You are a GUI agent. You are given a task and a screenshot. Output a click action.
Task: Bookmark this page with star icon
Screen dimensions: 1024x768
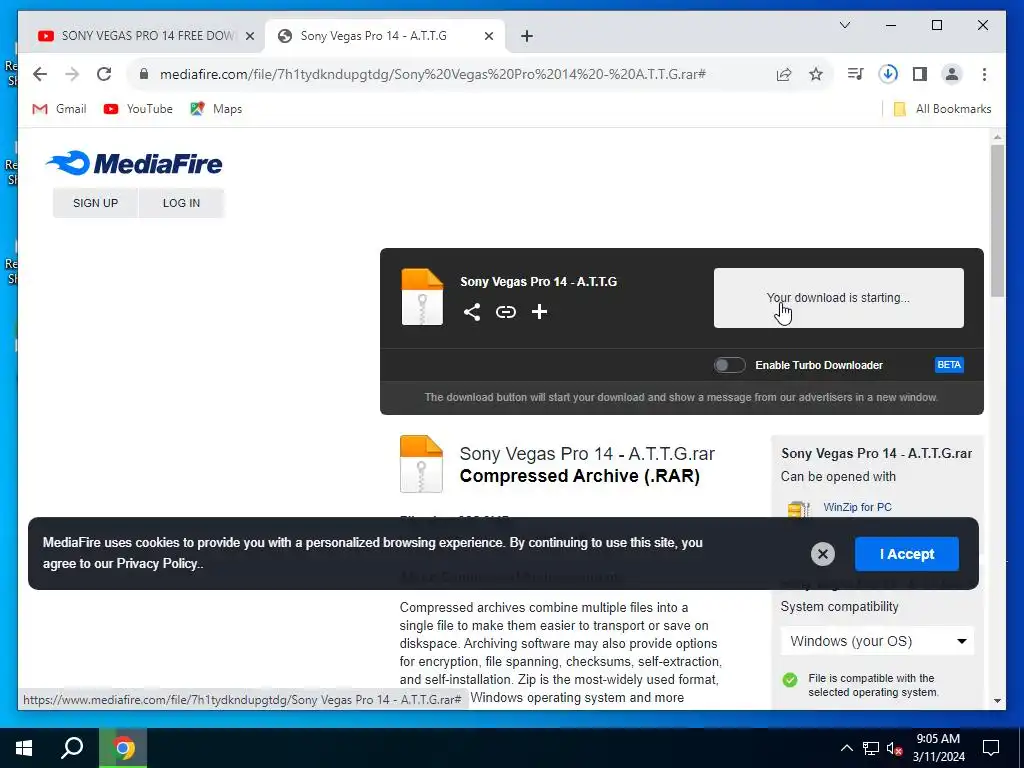click(x=816, y=74)
